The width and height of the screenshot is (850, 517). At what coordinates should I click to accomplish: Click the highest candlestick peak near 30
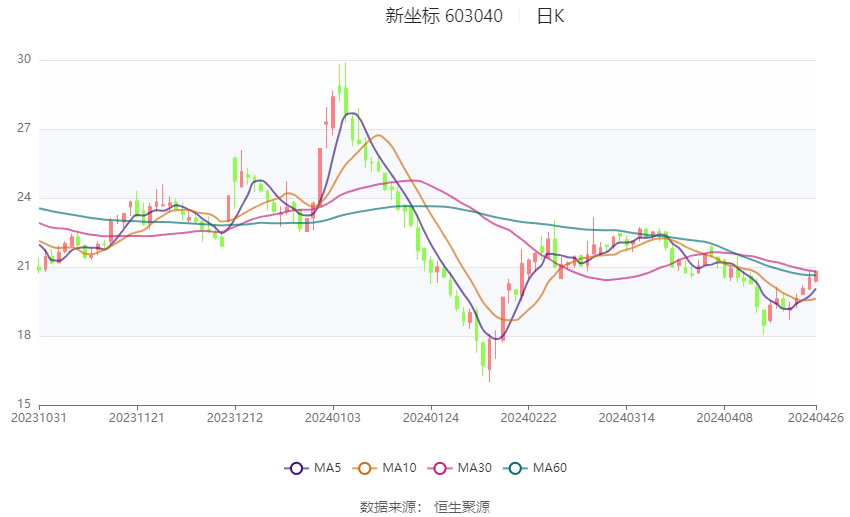pyautogui.click(x=346, y=92)
